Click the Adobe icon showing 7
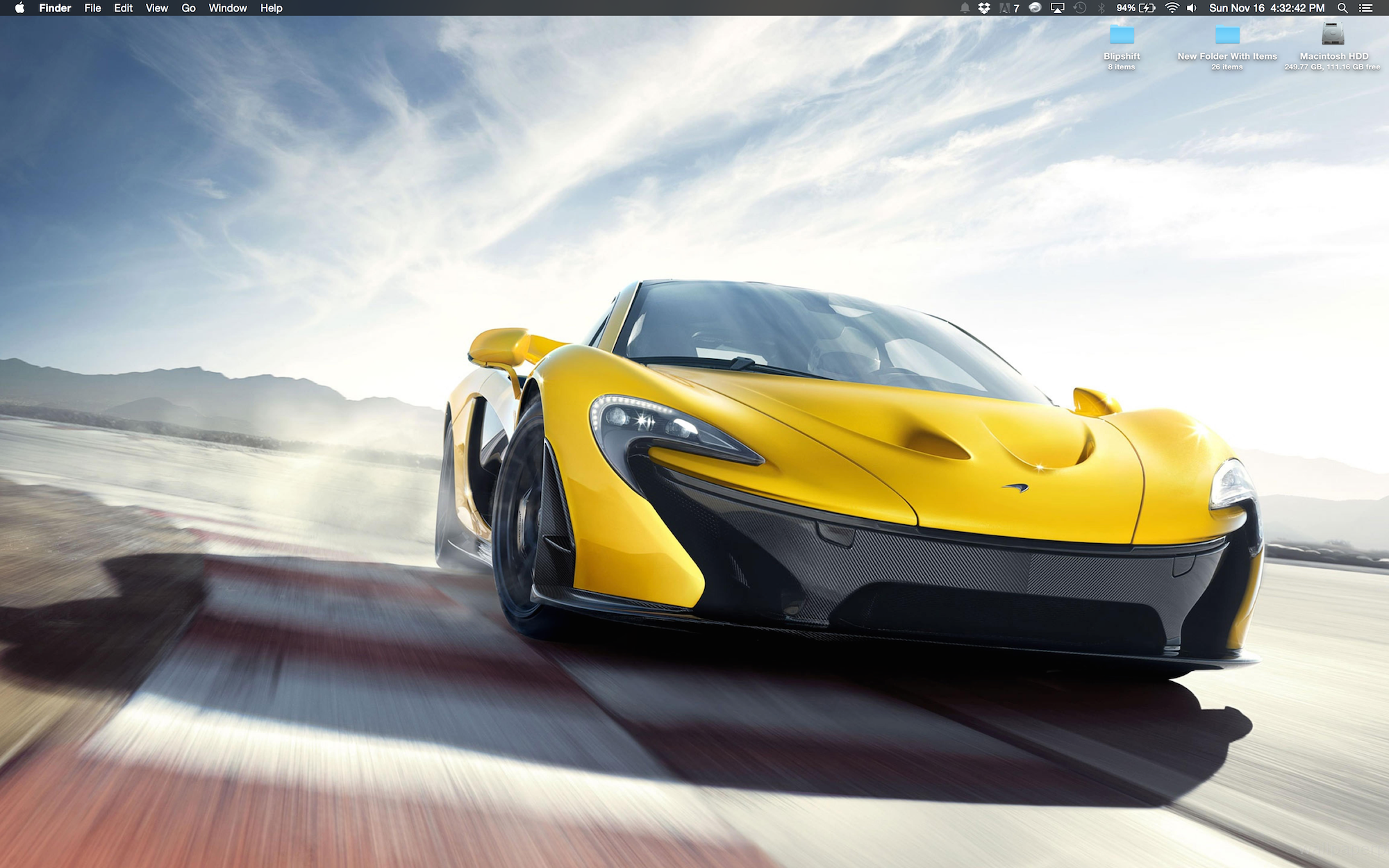 [1009, 8]
